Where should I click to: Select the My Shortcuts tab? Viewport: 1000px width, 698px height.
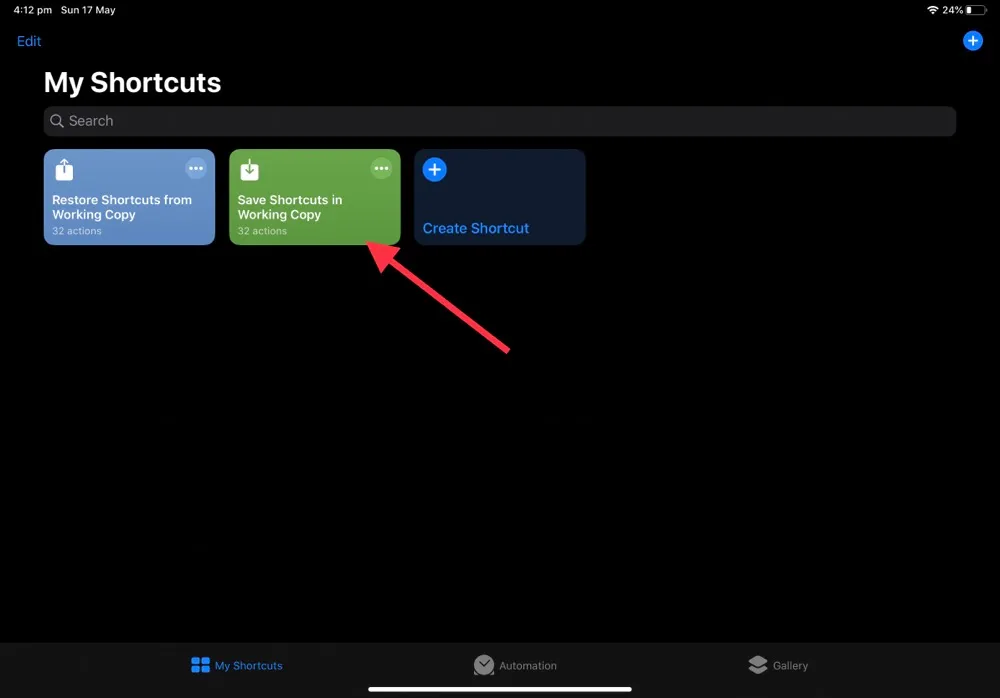click(x=236, y=665)
